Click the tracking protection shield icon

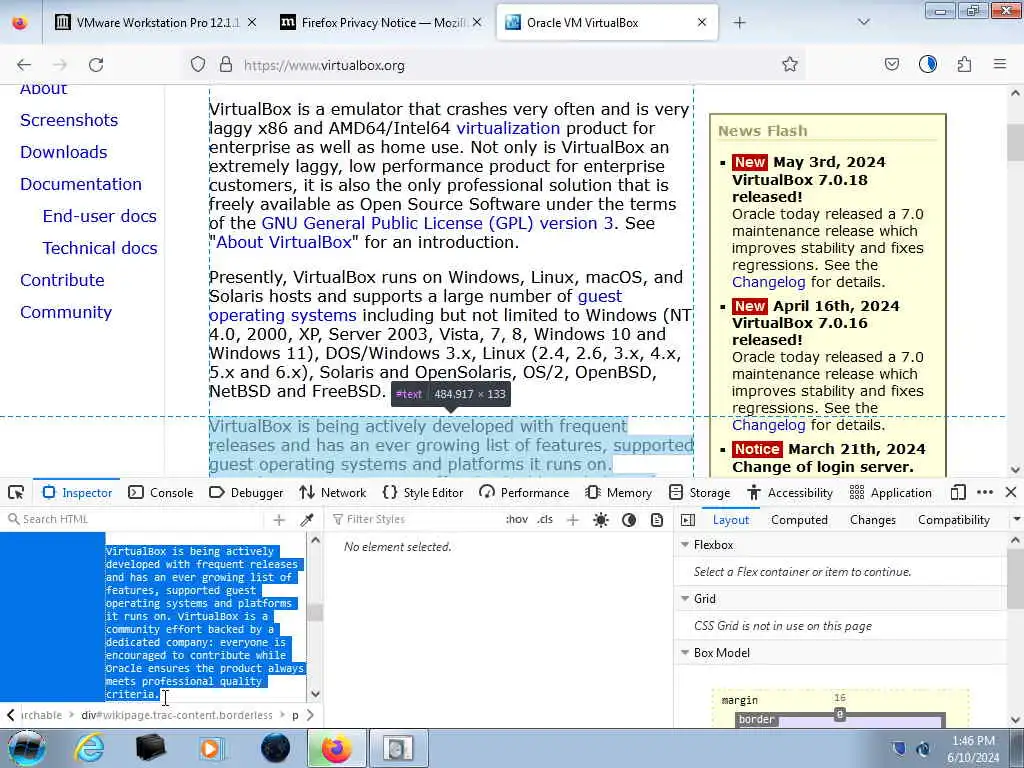point(198,65)
